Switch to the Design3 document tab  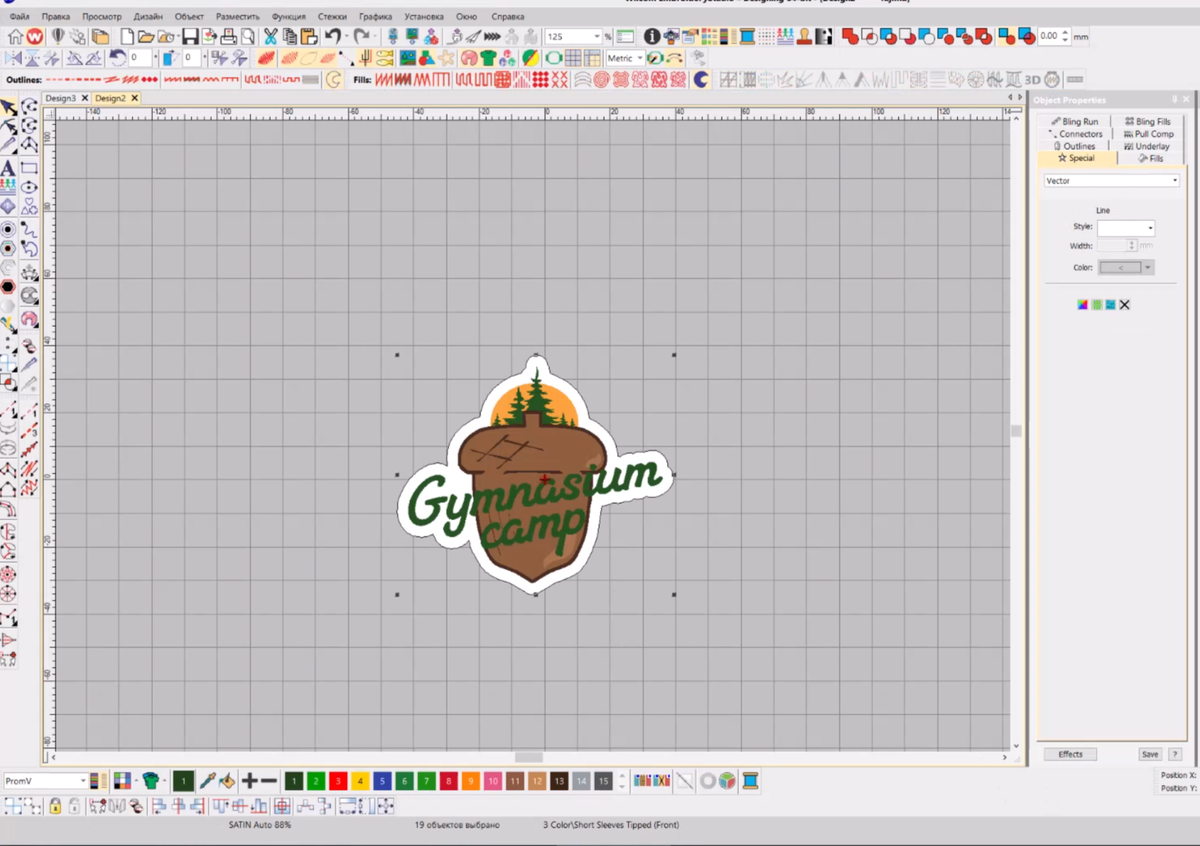click(60, 98)
